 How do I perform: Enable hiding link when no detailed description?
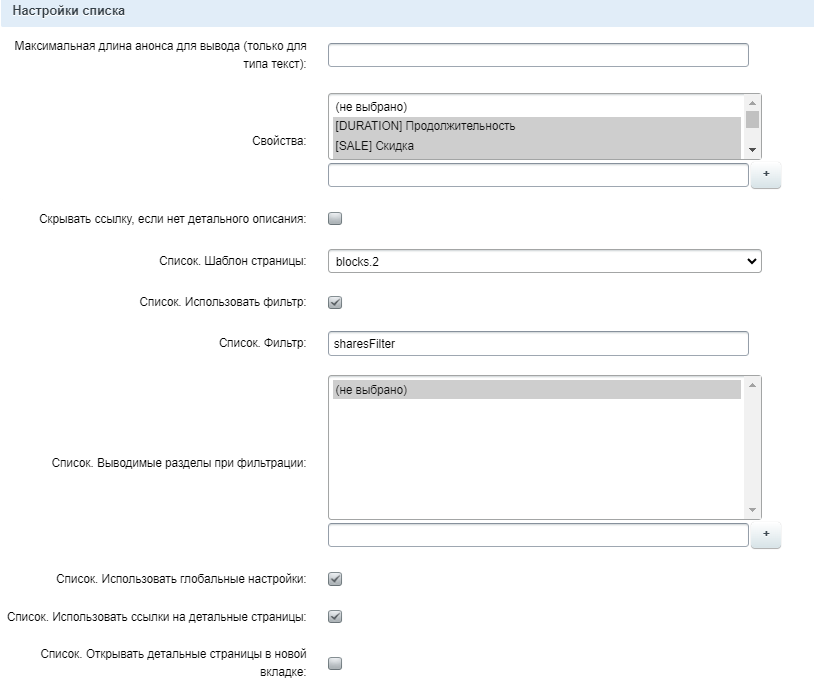(x=335, y=219)
